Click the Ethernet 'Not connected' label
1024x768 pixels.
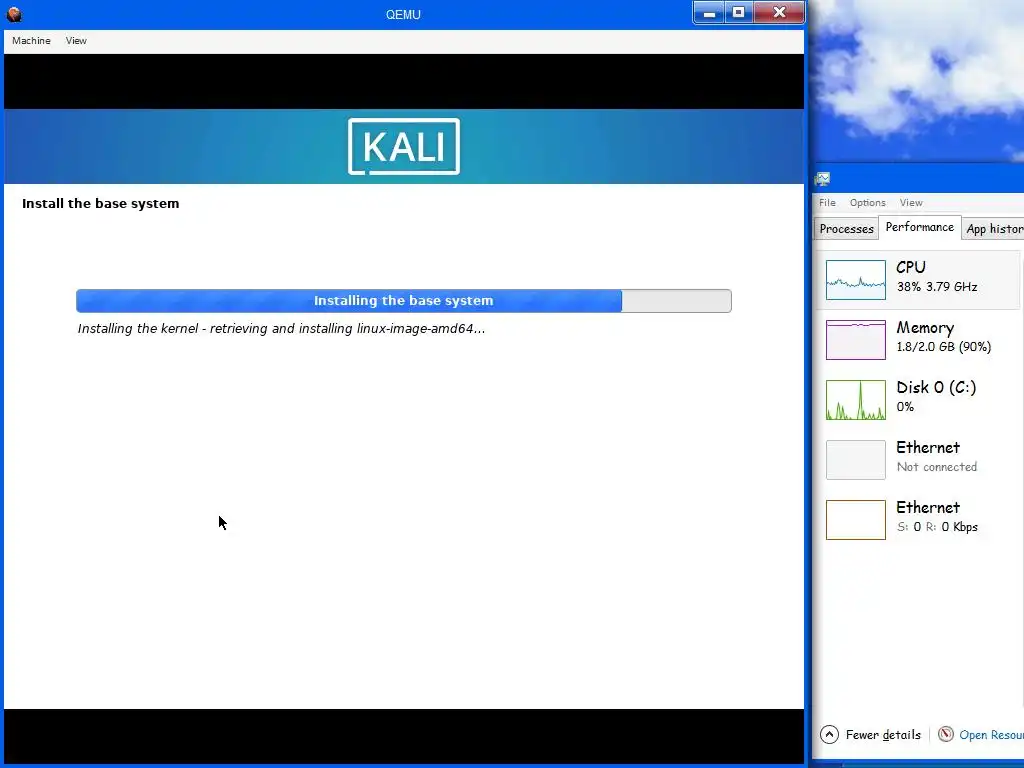(x=936, y=456)
